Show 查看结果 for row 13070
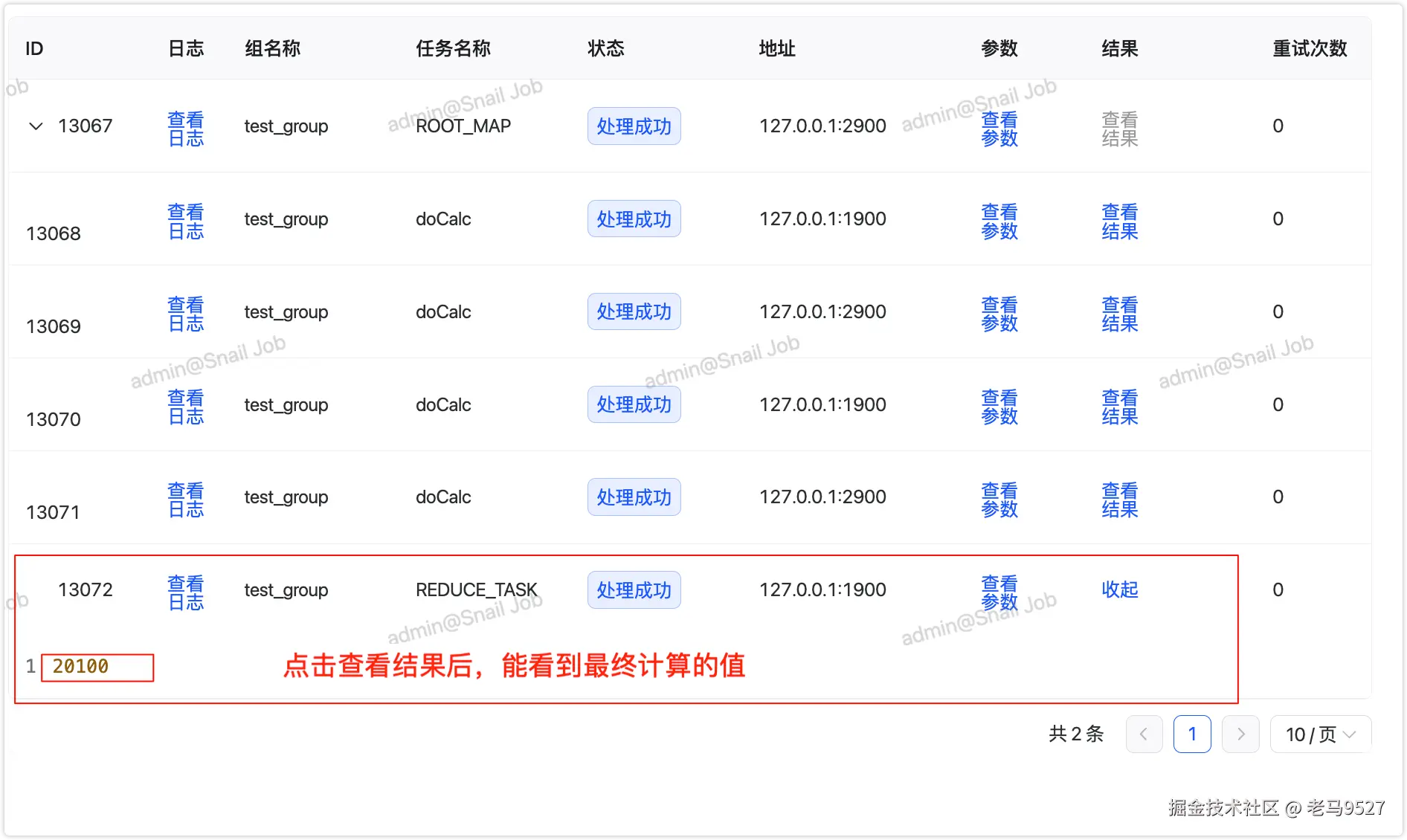Viewport: 1407px width, 840px height. coord(1120,407)
